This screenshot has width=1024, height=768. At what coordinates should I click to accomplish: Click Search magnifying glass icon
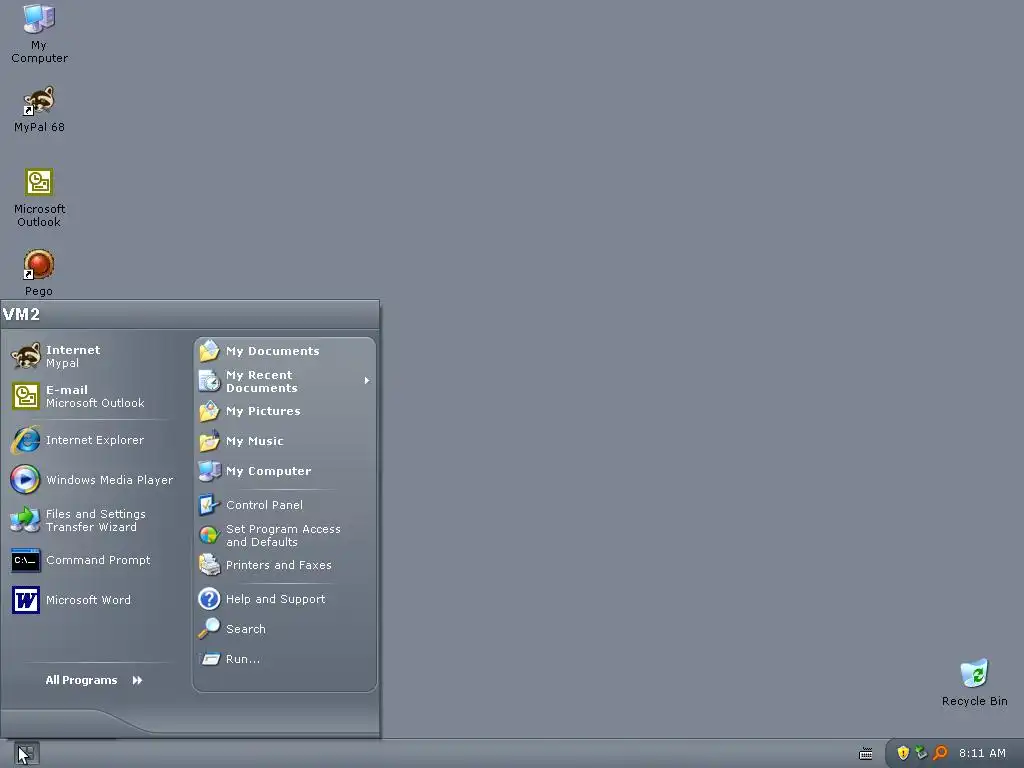click(x=209, y=629)
